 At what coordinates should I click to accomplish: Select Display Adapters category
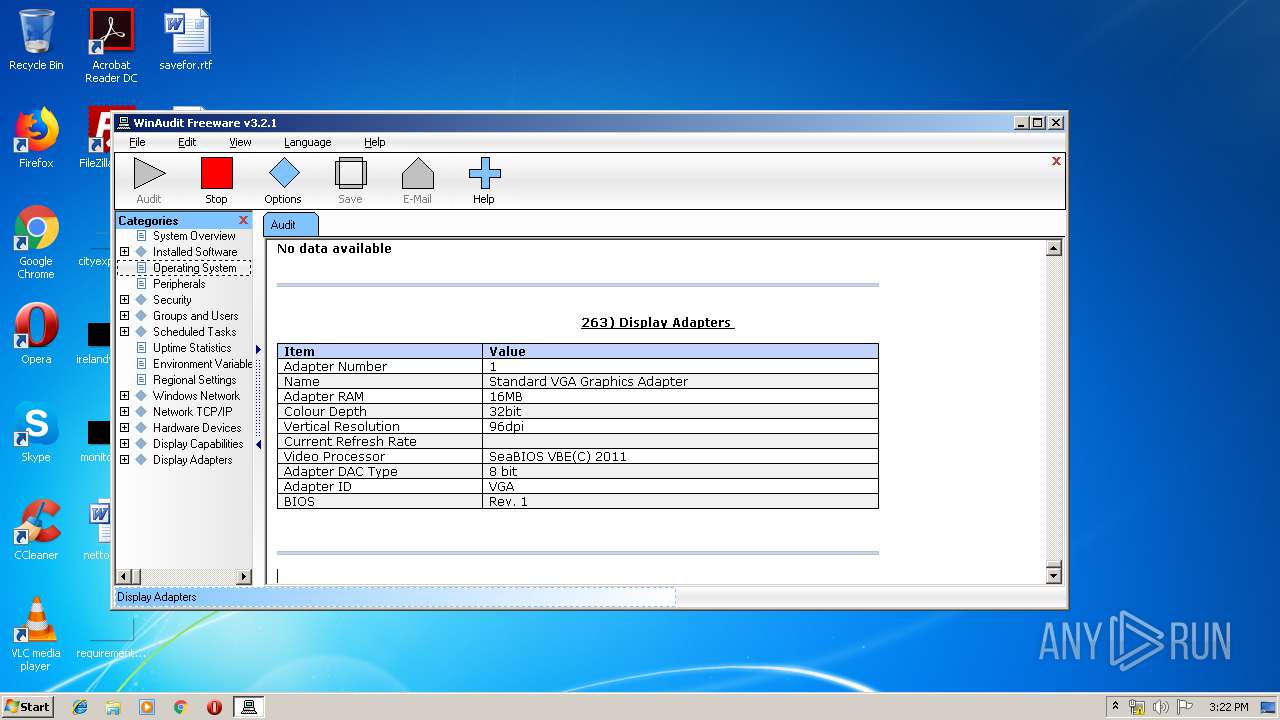point(192,460)
